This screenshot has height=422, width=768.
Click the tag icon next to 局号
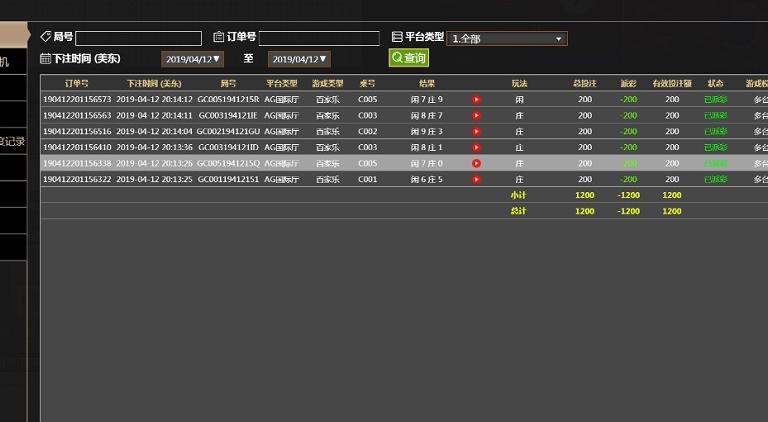pyautogui.click(x=45, y=37)
